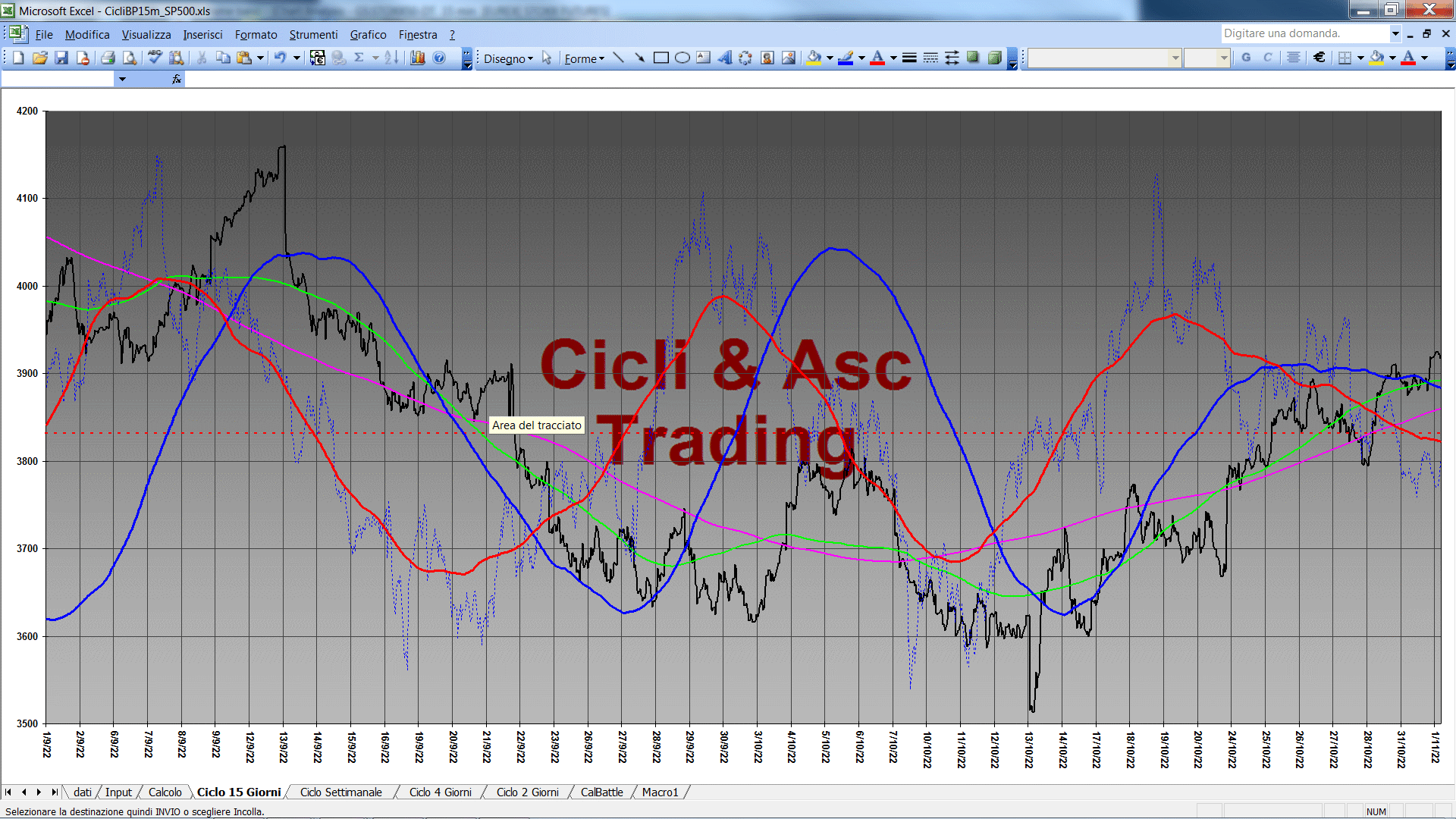The image size is (1456, 819).
Task: Open the Visualizza menu
Action: 146,35
